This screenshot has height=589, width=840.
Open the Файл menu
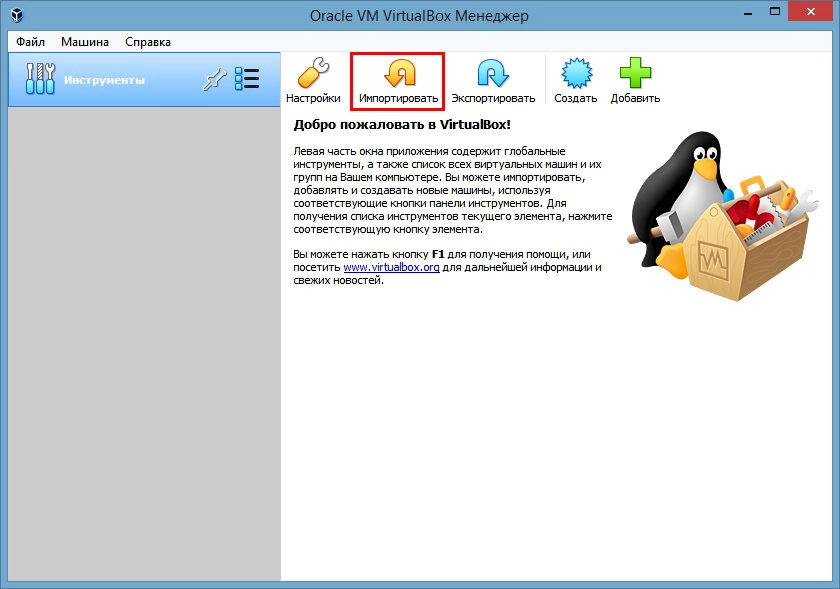pyautogui.click(x=31, y=42)
